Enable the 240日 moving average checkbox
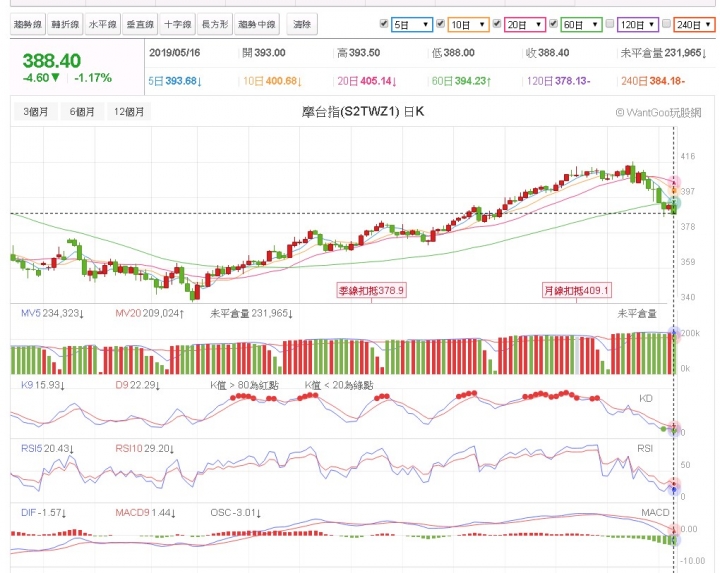Image resolution: width=720 pixels, height=573 pixels. (x=666, y=23)
